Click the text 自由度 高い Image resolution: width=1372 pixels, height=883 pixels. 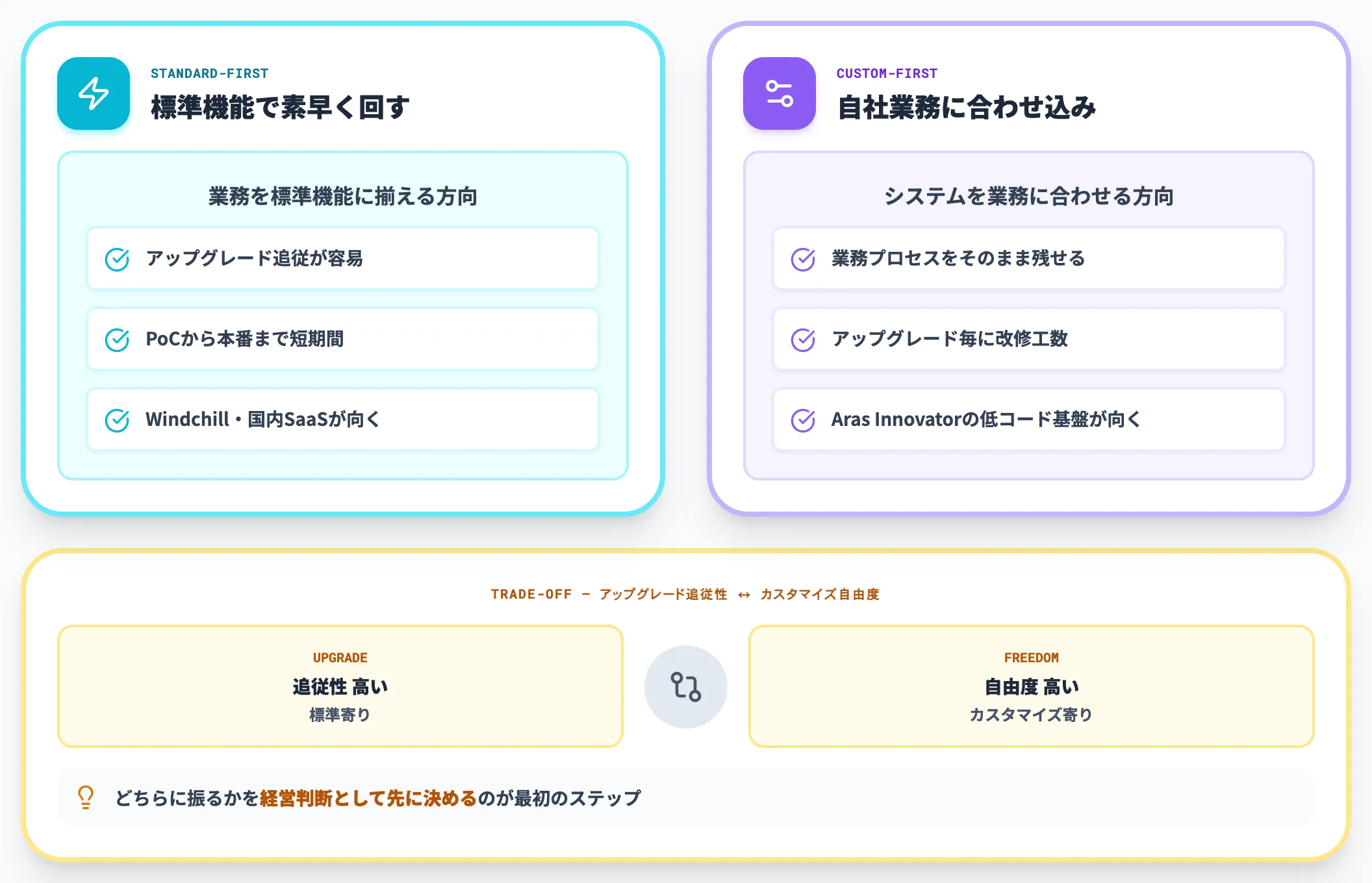(x=1032, y=686)
